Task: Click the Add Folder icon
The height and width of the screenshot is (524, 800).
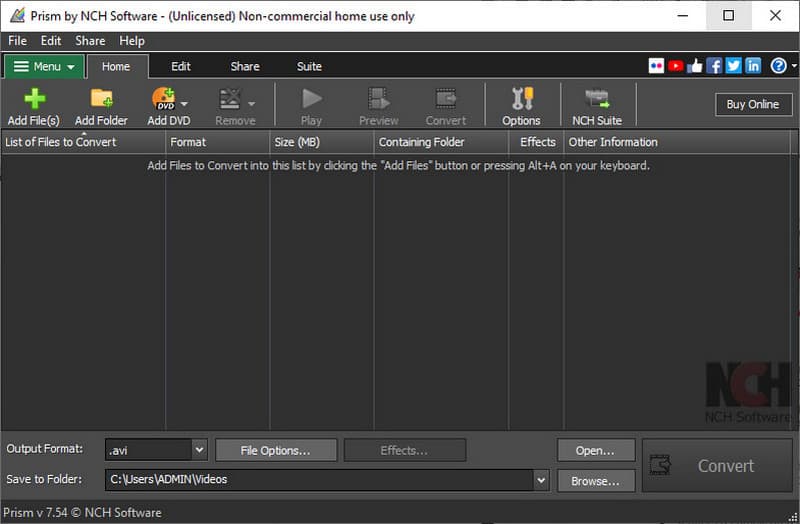Action: tap(101, 99)
